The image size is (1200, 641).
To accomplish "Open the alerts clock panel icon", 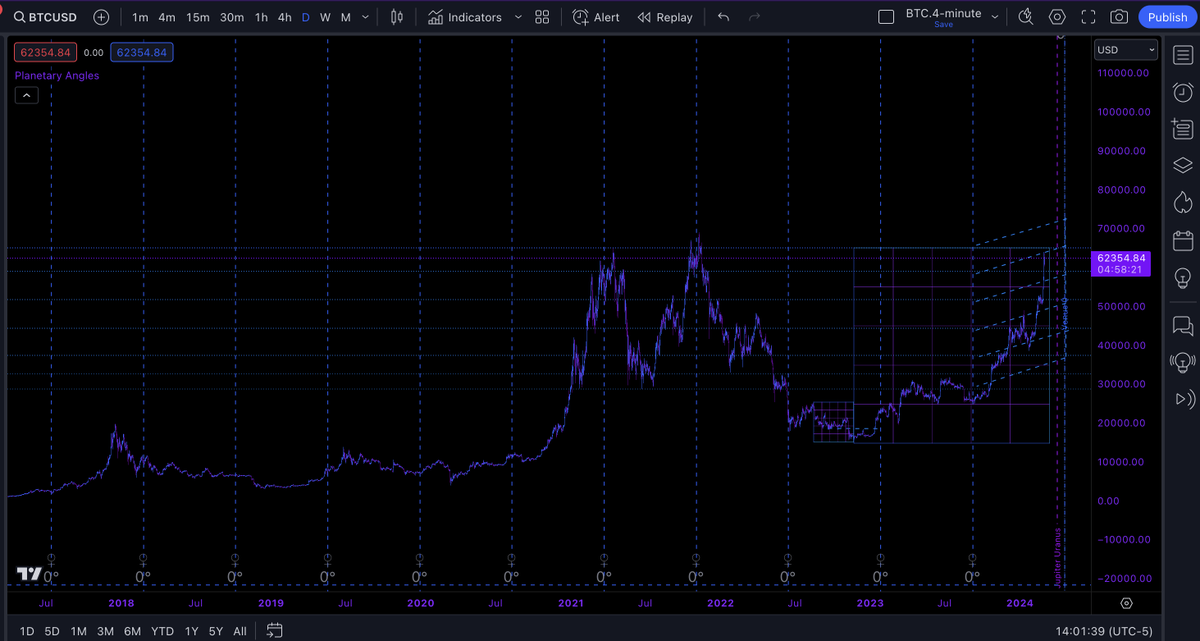I will pos(1183,92).
